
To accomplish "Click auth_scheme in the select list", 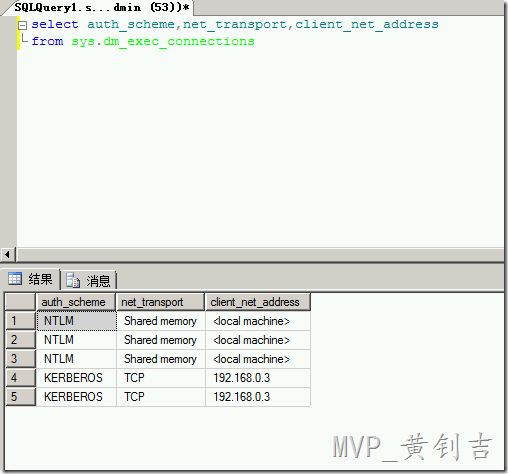I will coord(131,25).
